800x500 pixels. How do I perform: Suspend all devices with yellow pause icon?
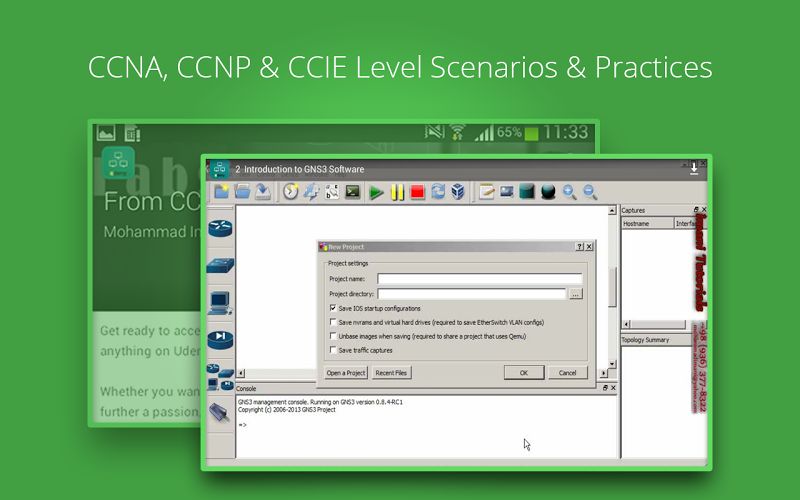coord(397,192)
